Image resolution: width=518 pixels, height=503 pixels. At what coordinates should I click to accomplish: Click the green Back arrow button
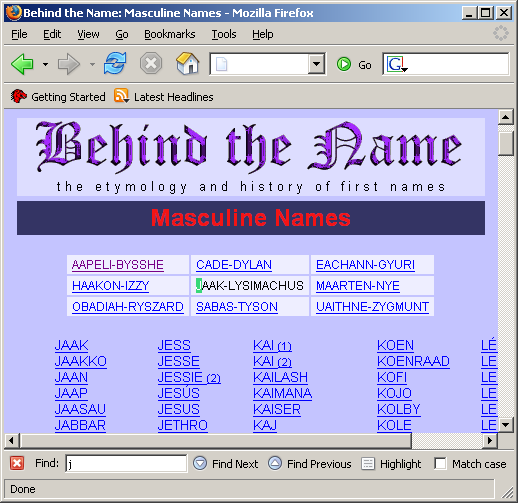pyautogui.click(x=22, y=64)
